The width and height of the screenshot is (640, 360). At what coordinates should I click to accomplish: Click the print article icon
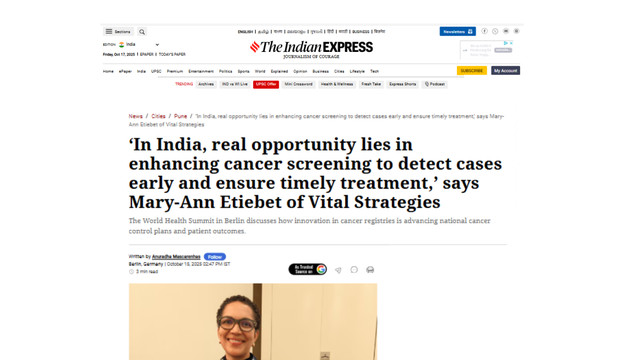370,269
